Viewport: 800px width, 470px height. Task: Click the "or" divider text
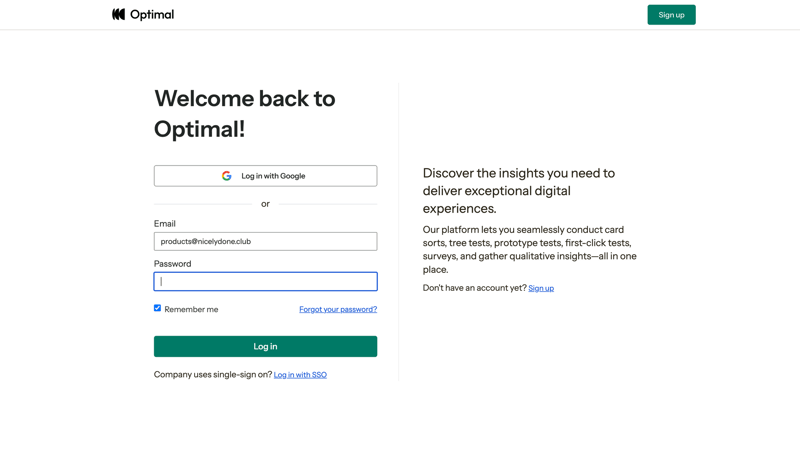point(265,204)
